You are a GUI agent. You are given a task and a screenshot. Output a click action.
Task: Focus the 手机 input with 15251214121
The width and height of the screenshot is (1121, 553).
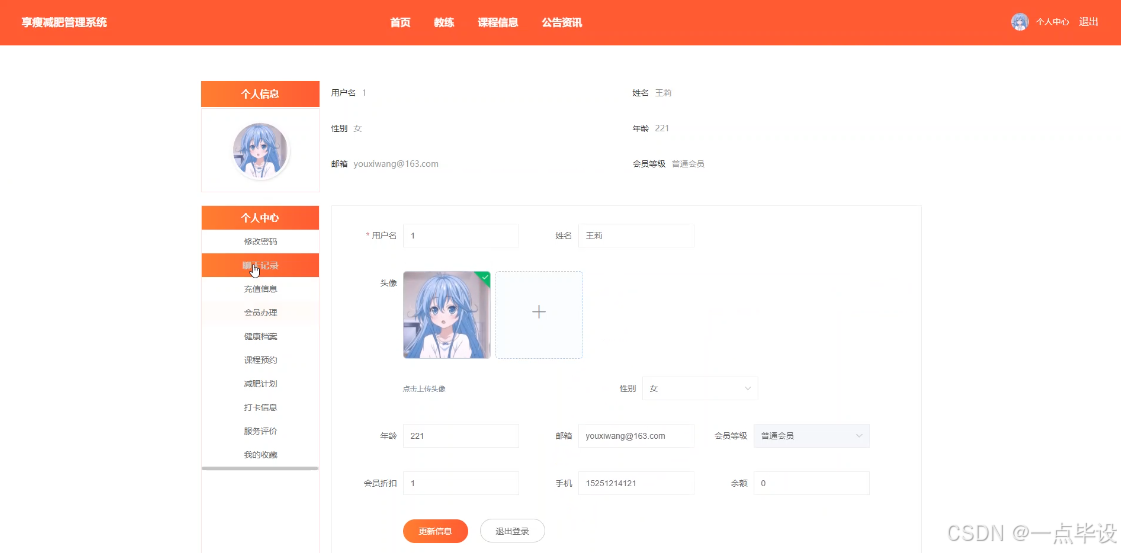coord(636,483)
